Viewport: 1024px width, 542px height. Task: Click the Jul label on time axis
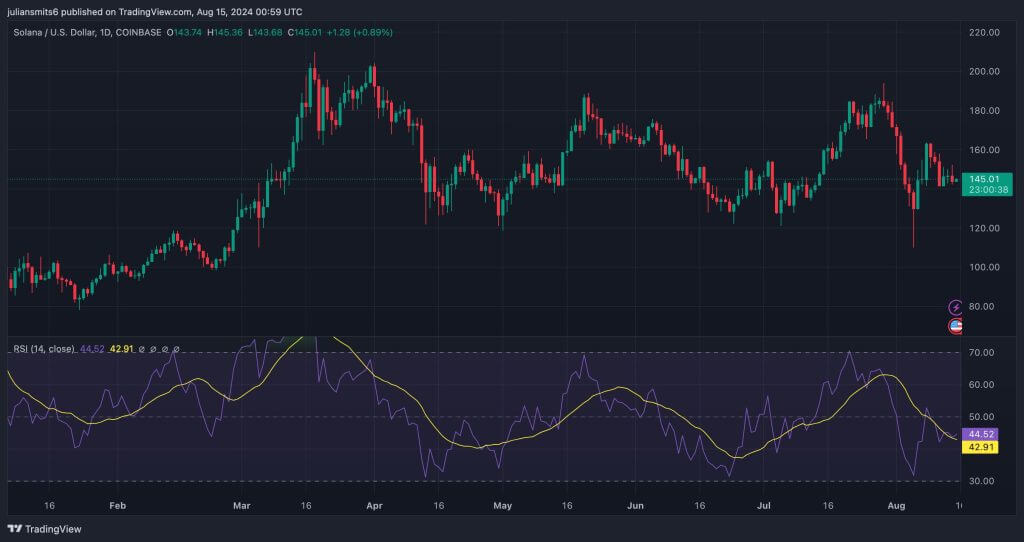pos(765,505)
